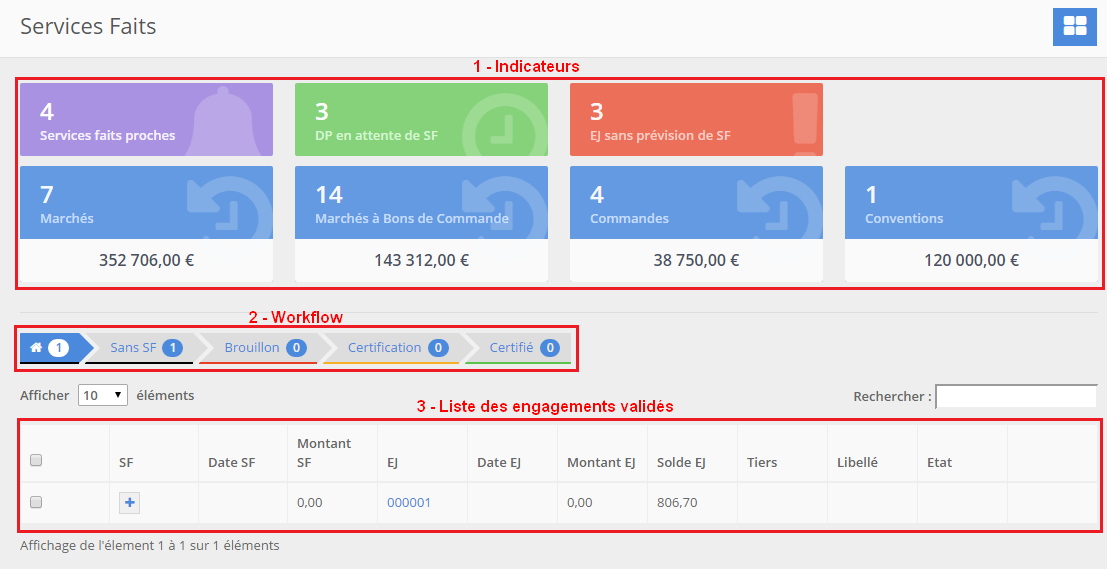Open engagement link 000001
Screen dimensions: 1107x569
coord(409,502)
